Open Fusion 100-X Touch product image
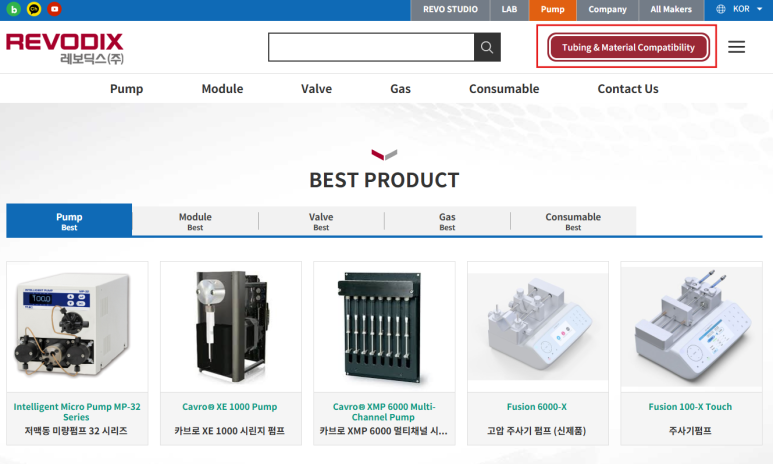This screenshot has width=773, height=464. click(691, 327)
